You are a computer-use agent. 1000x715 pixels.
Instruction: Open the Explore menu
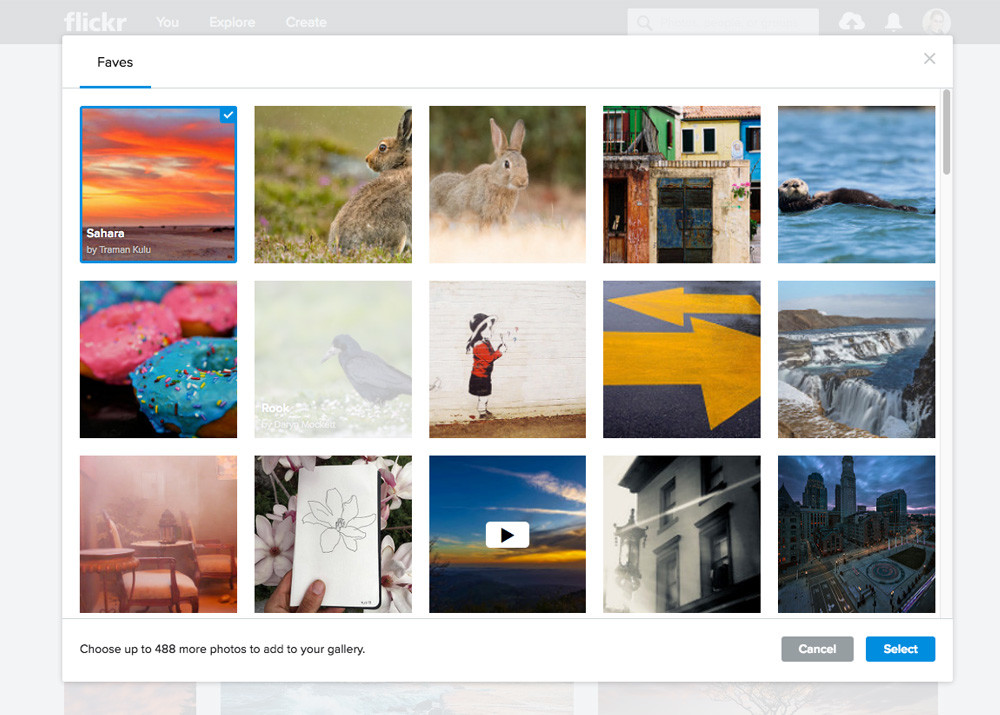231,22
